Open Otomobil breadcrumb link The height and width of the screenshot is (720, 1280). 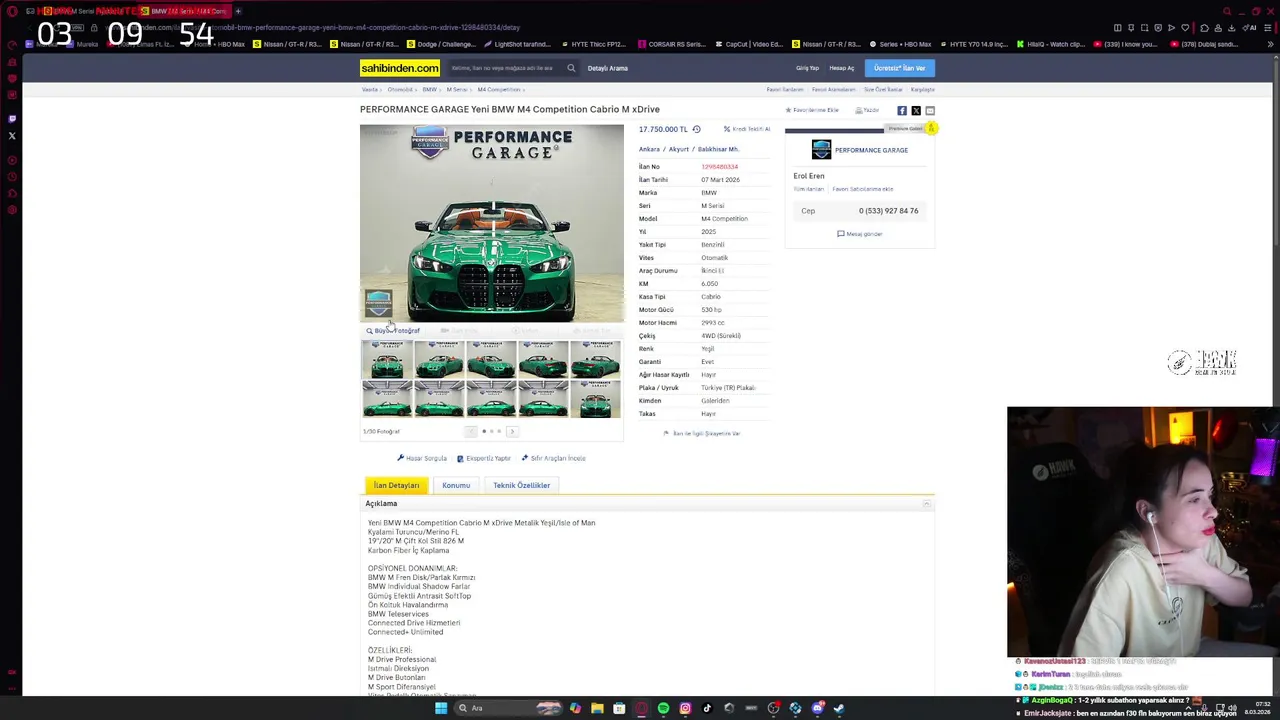tap(400, 90)
